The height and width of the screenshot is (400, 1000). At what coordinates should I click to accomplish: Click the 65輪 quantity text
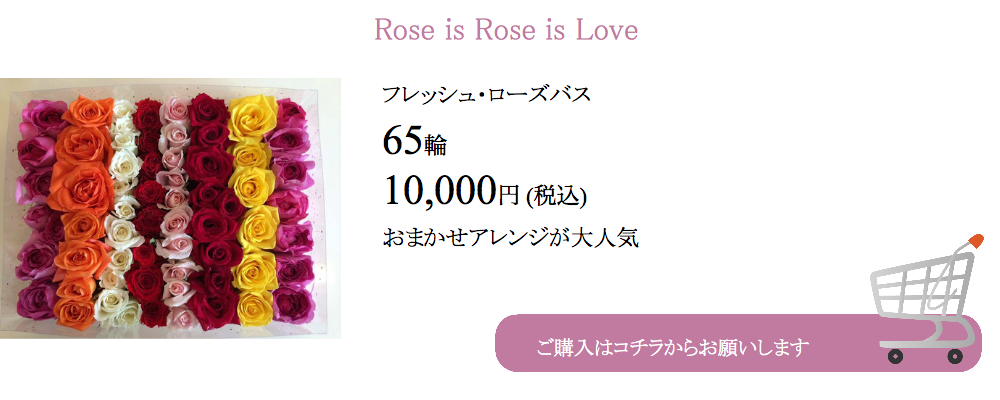tap(415, 142)
